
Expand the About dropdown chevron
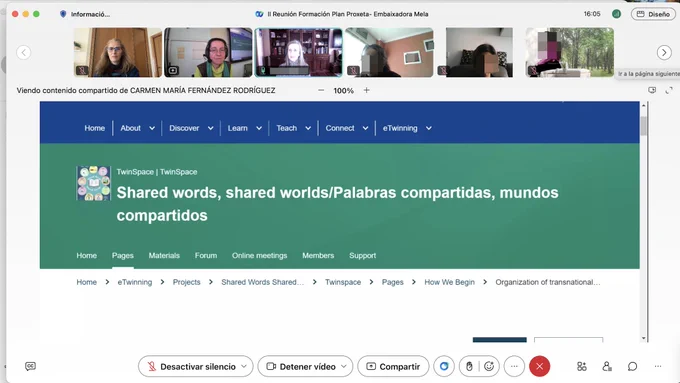click(x=152, y=128)
